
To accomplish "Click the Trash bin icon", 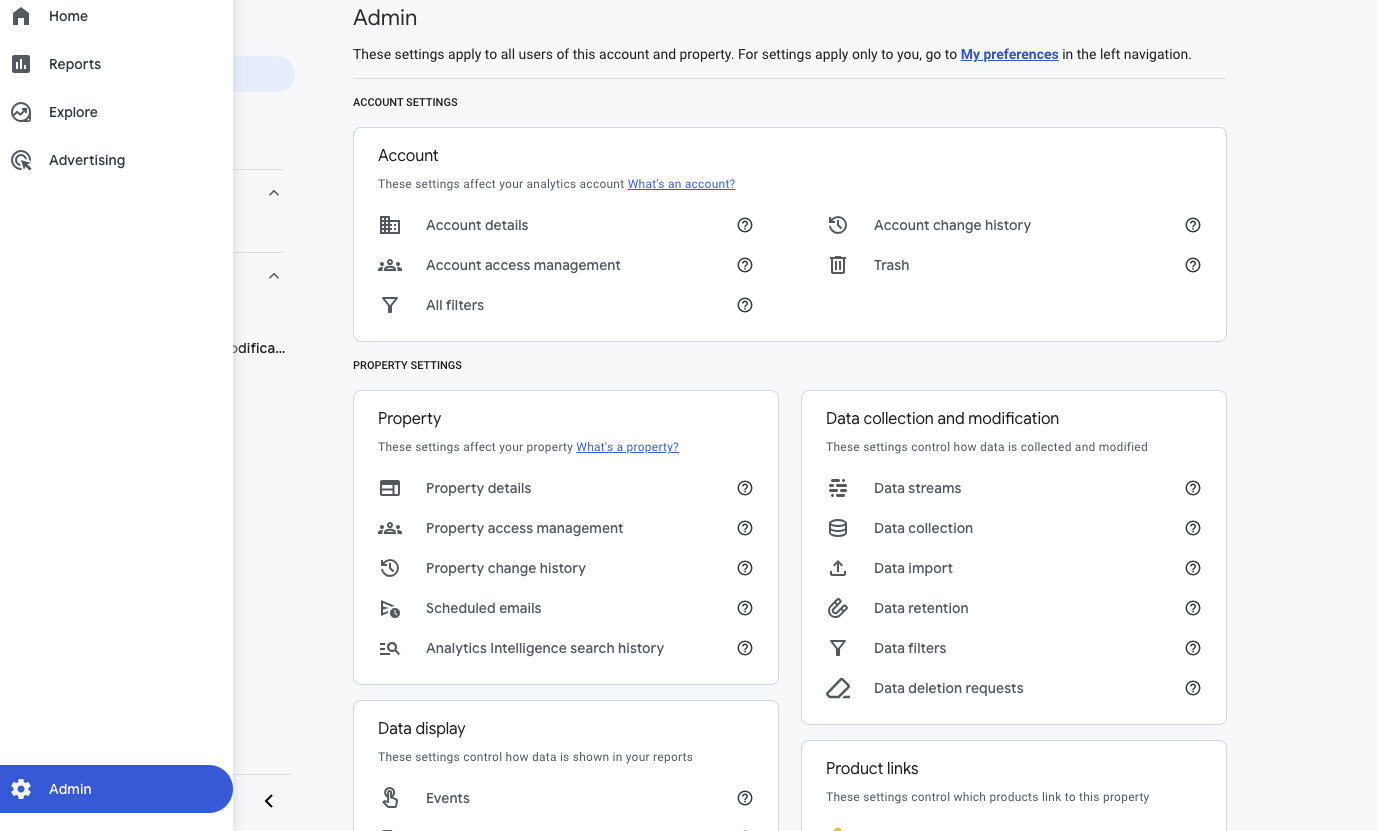I will tap(838, 265).
